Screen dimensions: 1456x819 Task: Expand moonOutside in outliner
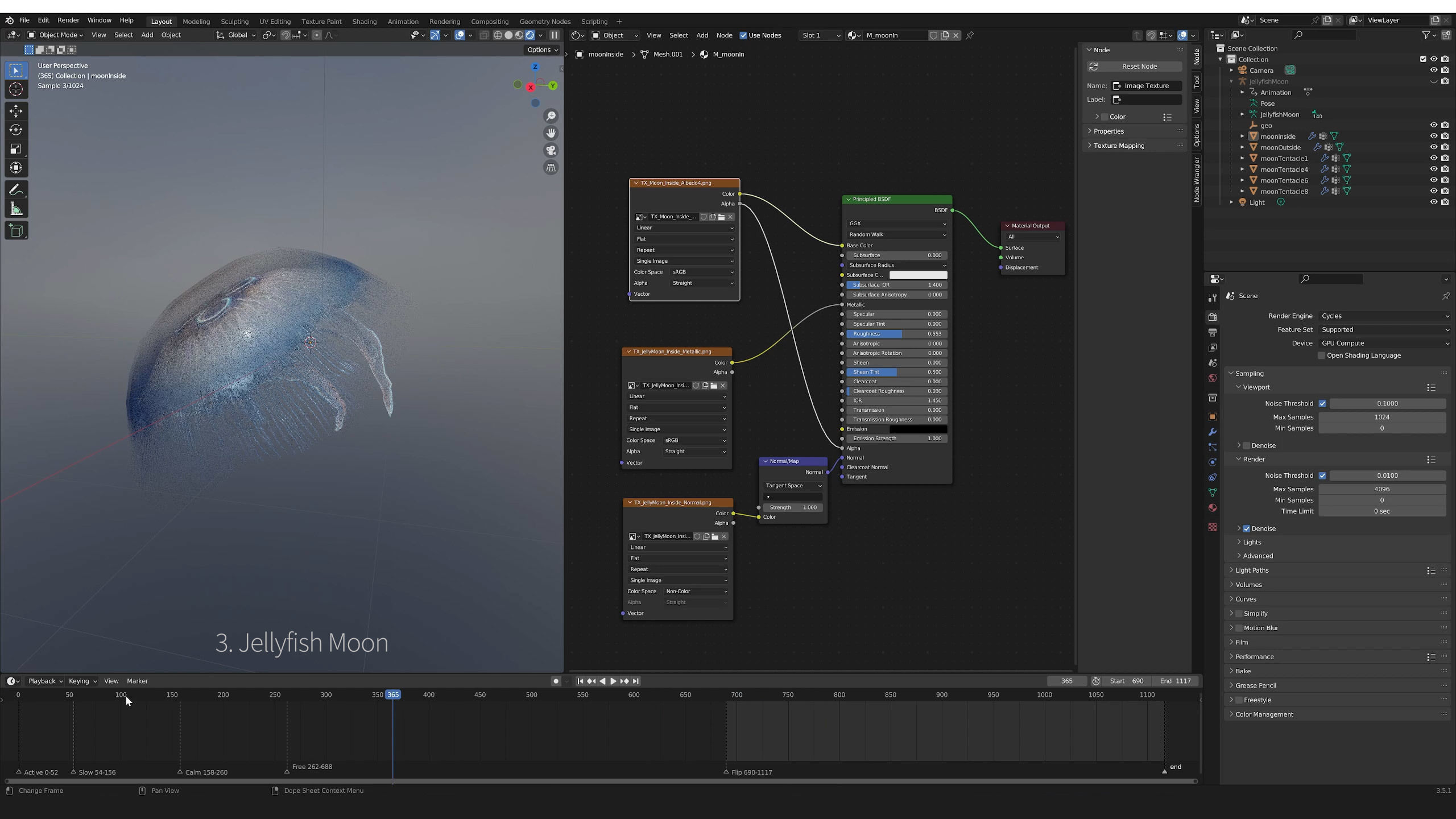pos(1243,147)
